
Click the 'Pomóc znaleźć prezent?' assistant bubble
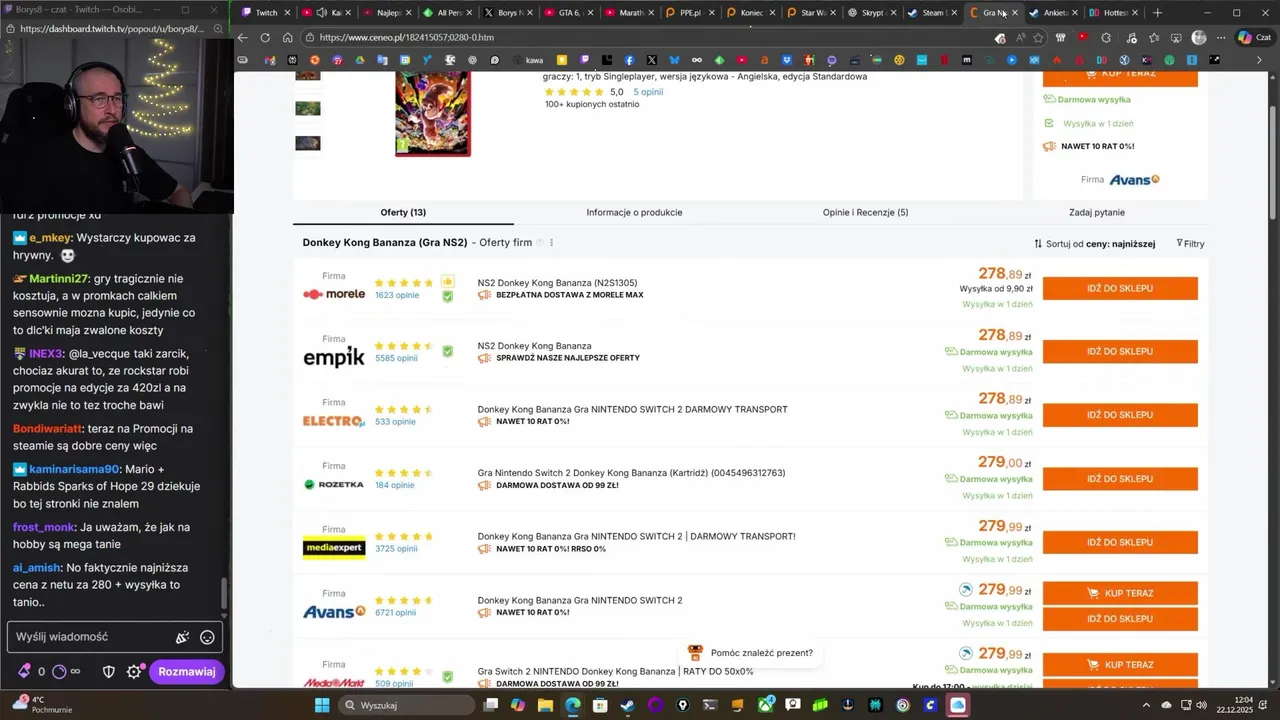pyautogui.click(x=751, y=653)
